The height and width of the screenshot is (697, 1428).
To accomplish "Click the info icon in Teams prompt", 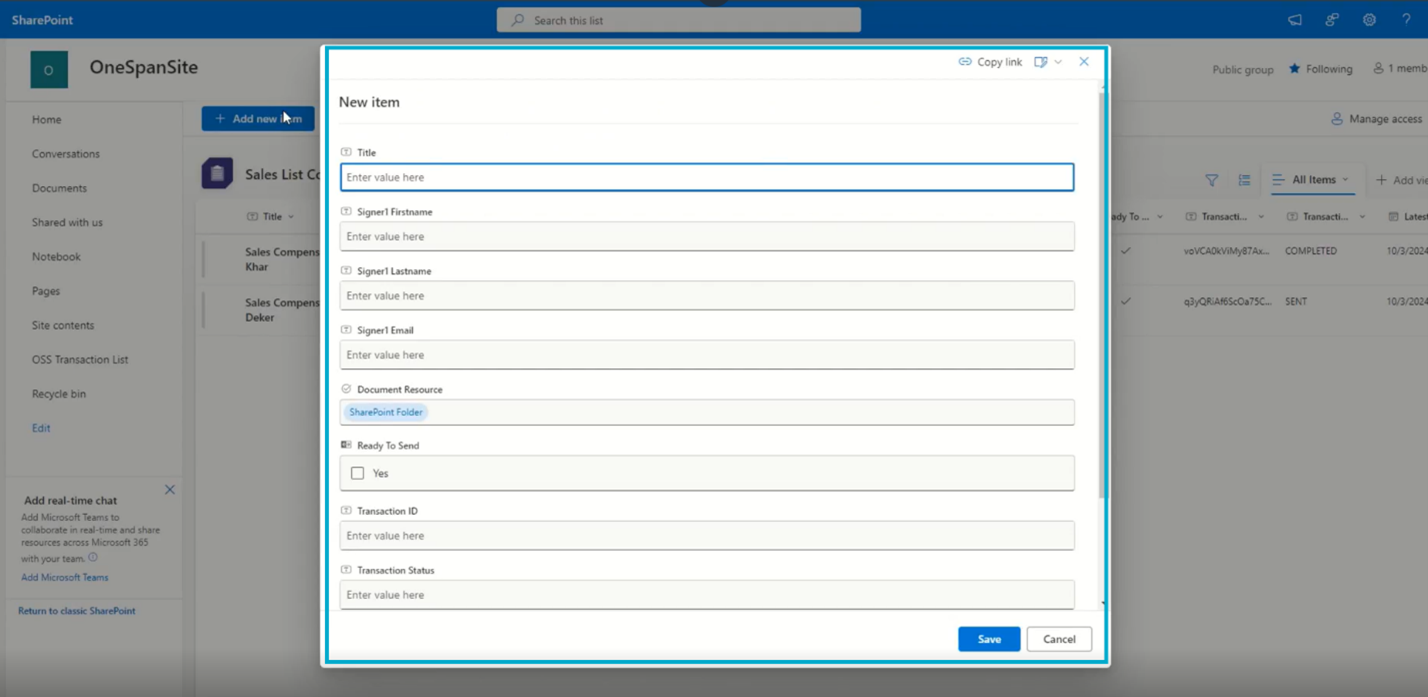I will 93,558.
